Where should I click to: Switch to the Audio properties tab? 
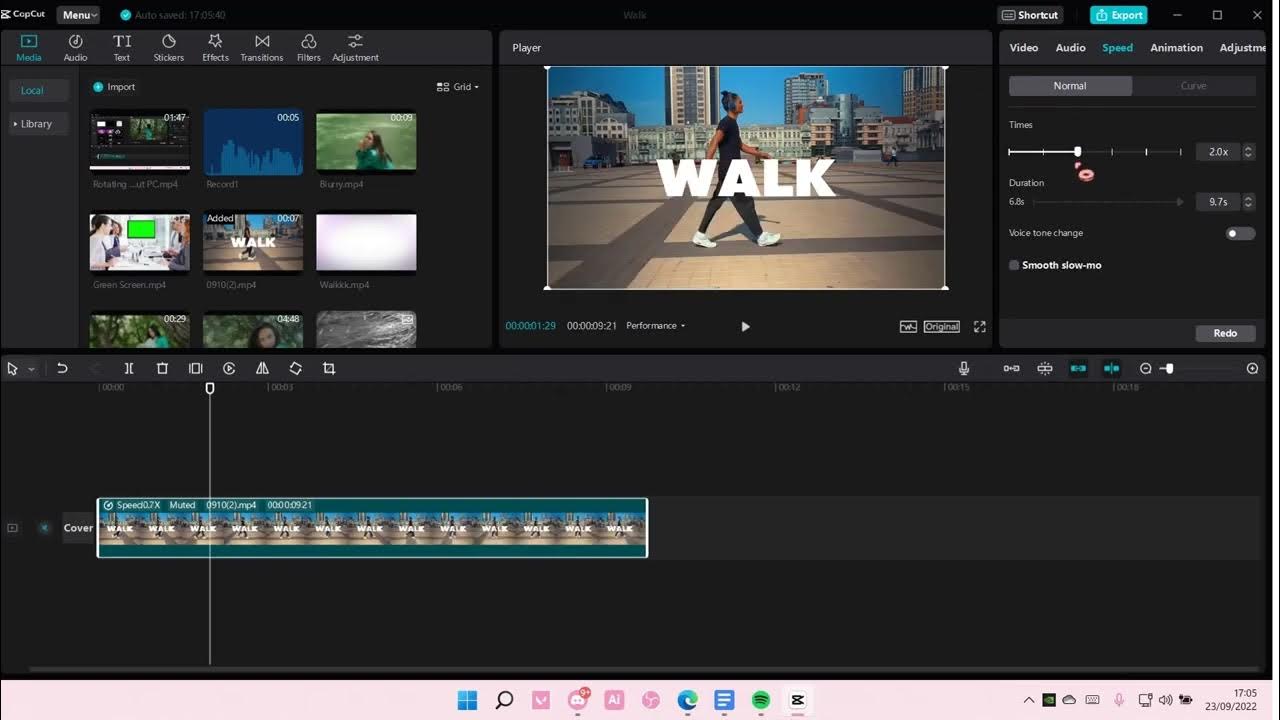click(1070, 48)
